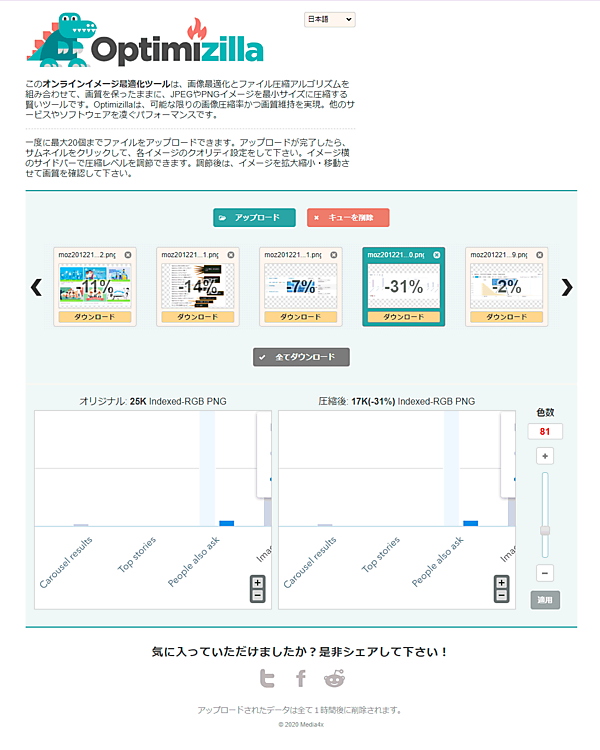Click the 適用 apply button
The width and height of the screenshot is (600, 750).
coord(545,600)
